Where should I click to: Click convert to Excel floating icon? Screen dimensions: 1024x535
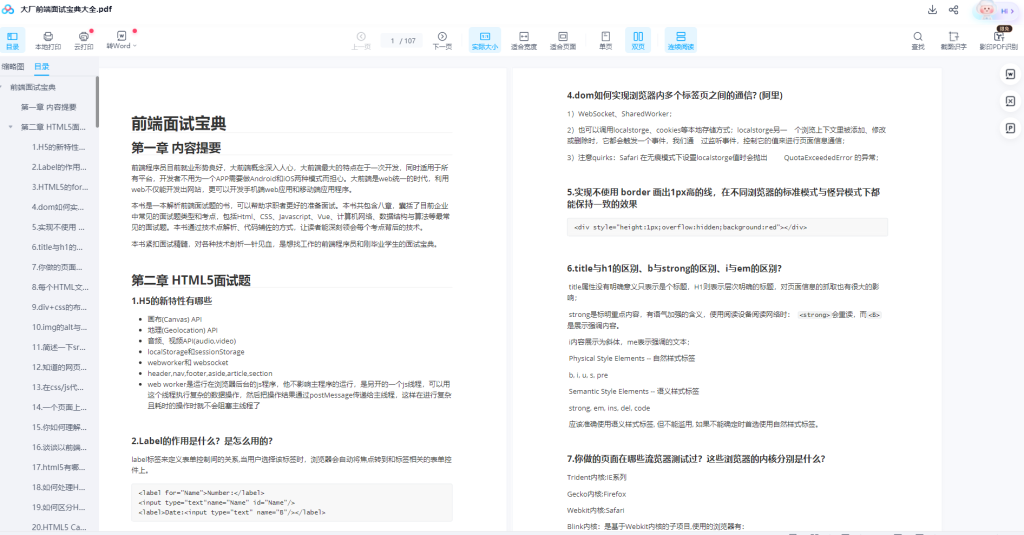1010,101
